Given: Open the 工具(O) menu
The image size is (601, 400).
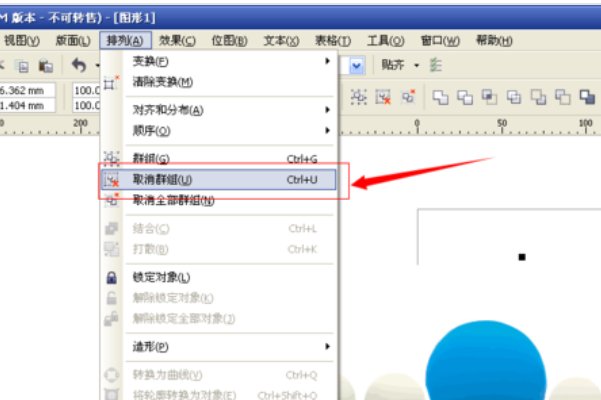Looking at the screenshot, I should click(386, 40).
